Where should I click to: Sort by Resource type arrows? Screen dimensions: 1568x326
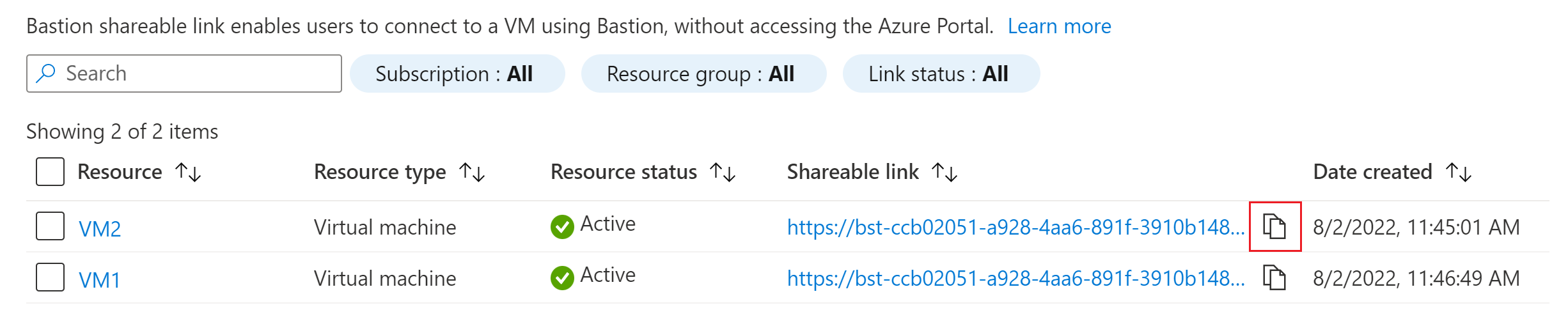pos(472,172)
